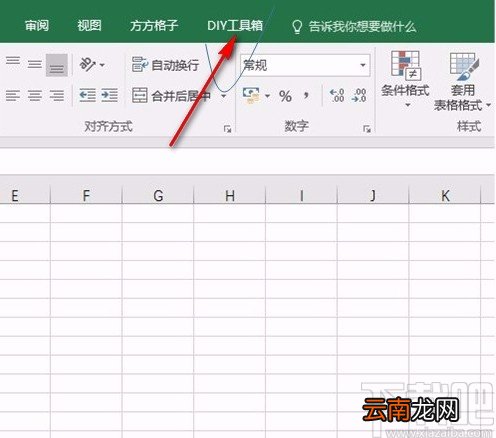Click the 告诉我你想要做什么 search box
Image resolution: width=496 pixels, height=438 pixels.
pyautogui.click(x=362, y=26)
